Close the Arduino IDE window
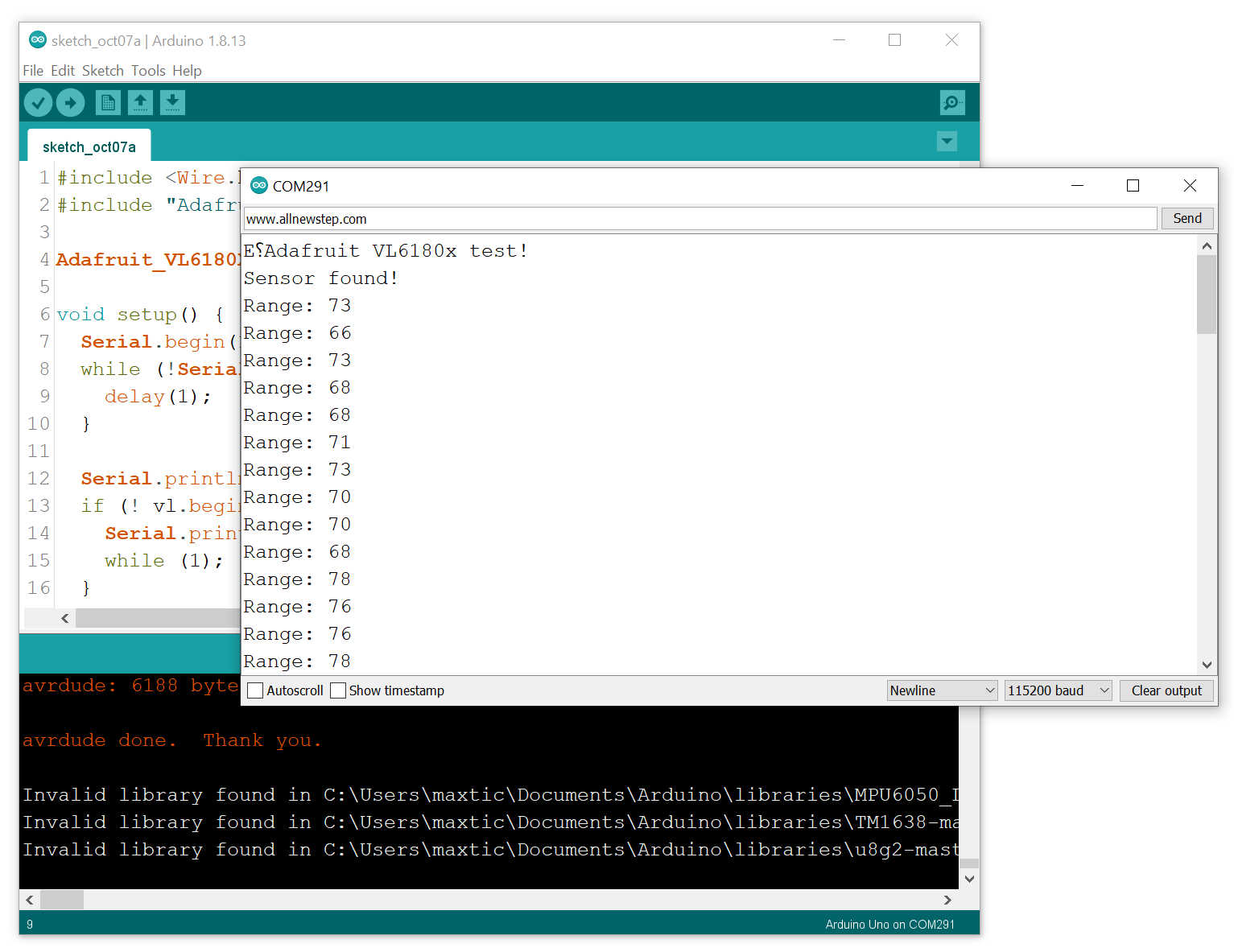The width and height of the screenshot is (1234, 952). (x=951, y=39)
